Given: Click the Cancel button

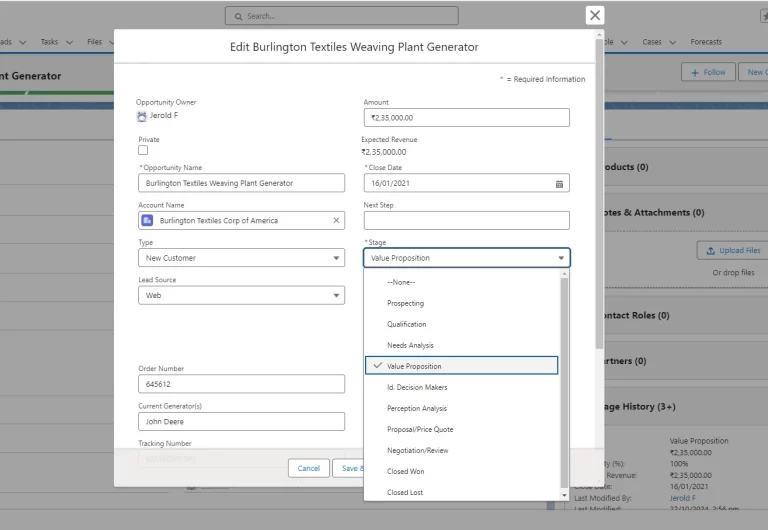Looking at the screenshot, I should pos(309,468).
